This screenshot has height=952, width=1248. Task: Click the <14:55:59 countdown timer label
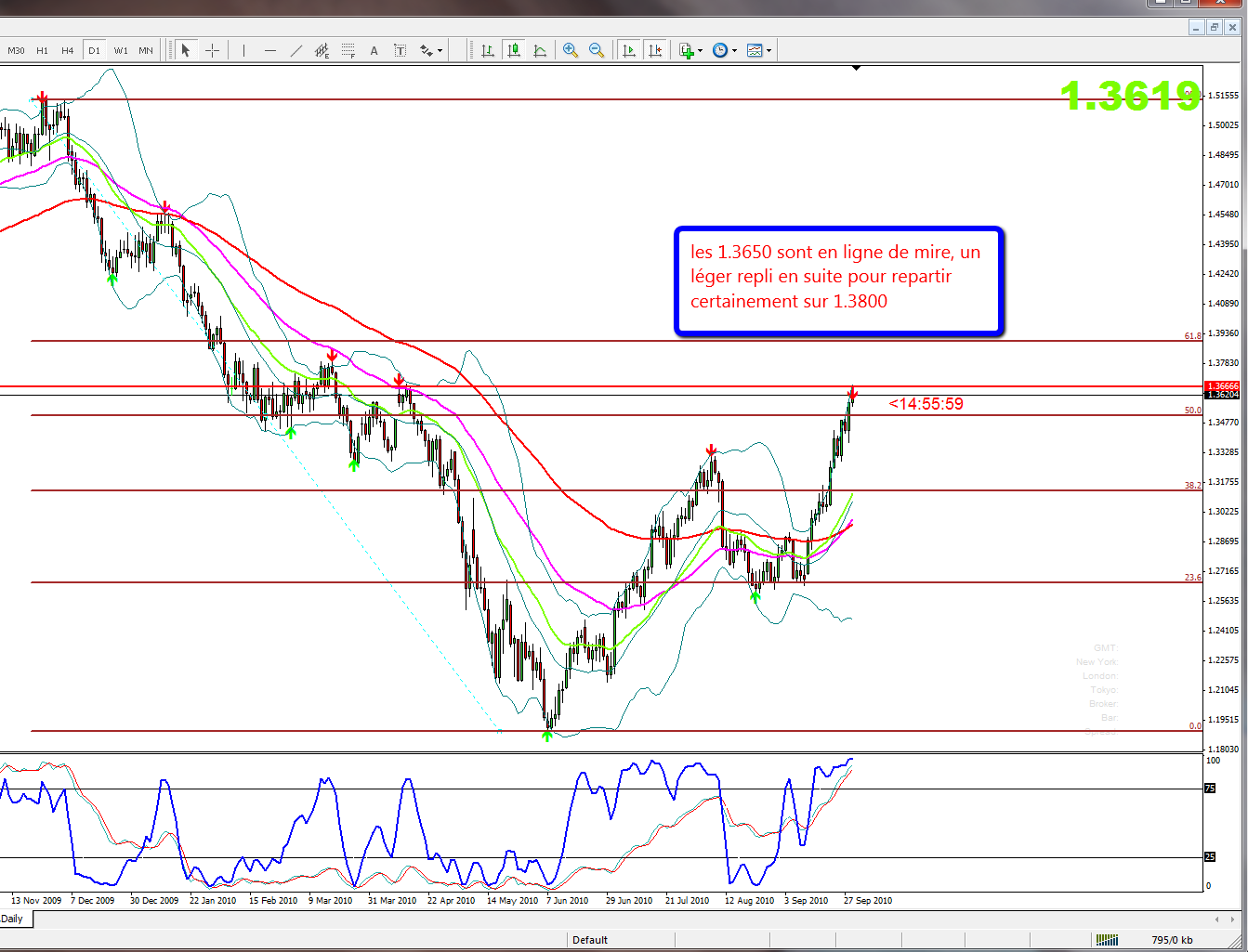(926, 404)
